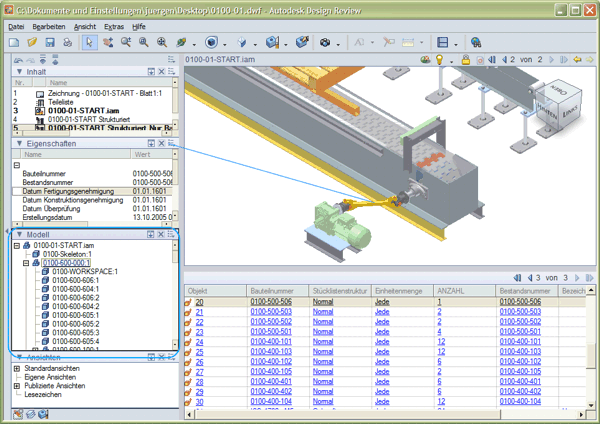Open the line weight dropdown arrow
The width and height of the screenshot is (600, 424).
(x=456, y=45)
